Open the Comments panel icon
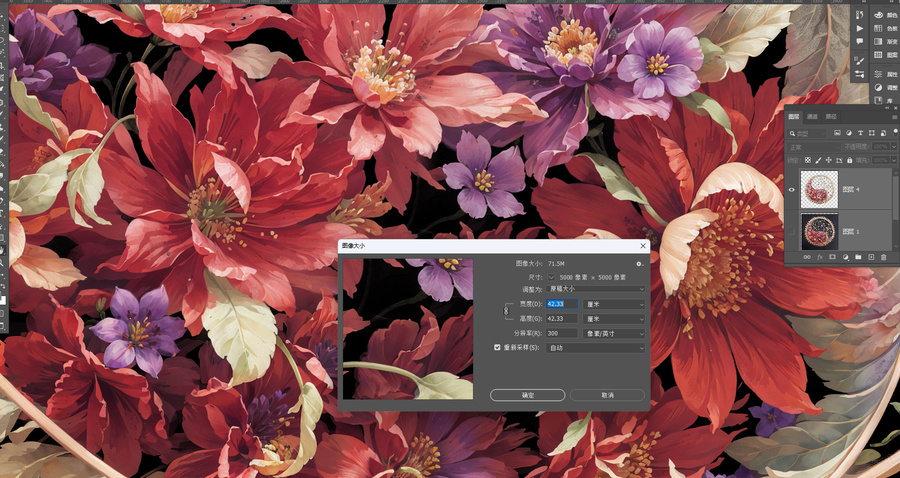Image resolution: width=900 pixels, height=478 pixels. pos(859,41)
